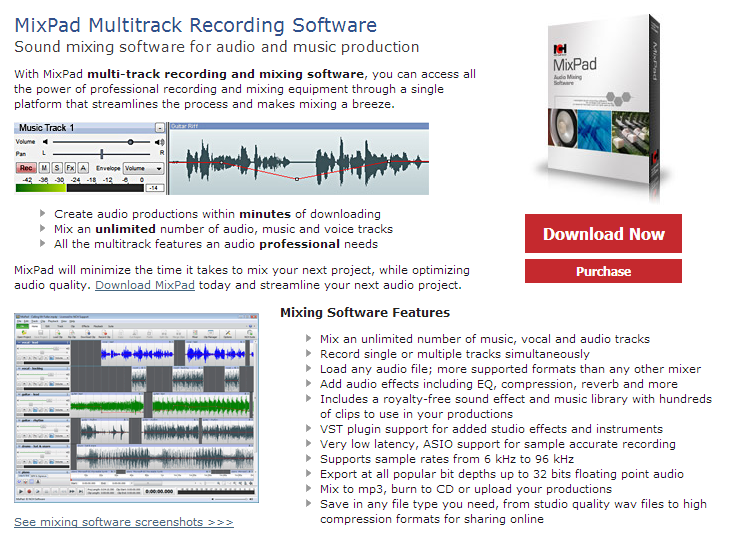Click the quiet speaker icon by Volume

click(x=46, y=142)
